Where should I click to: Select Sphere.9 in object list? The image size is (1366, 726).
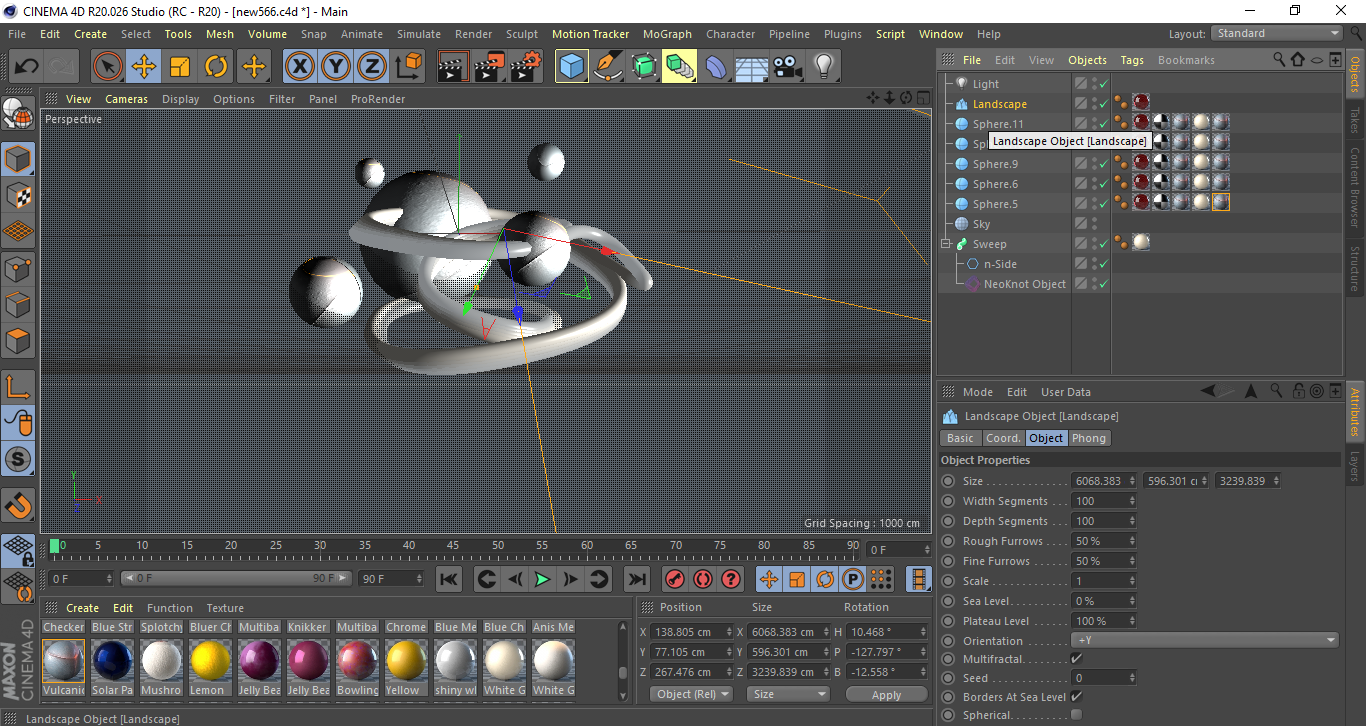pyautogui.click(x=995, y=164)
